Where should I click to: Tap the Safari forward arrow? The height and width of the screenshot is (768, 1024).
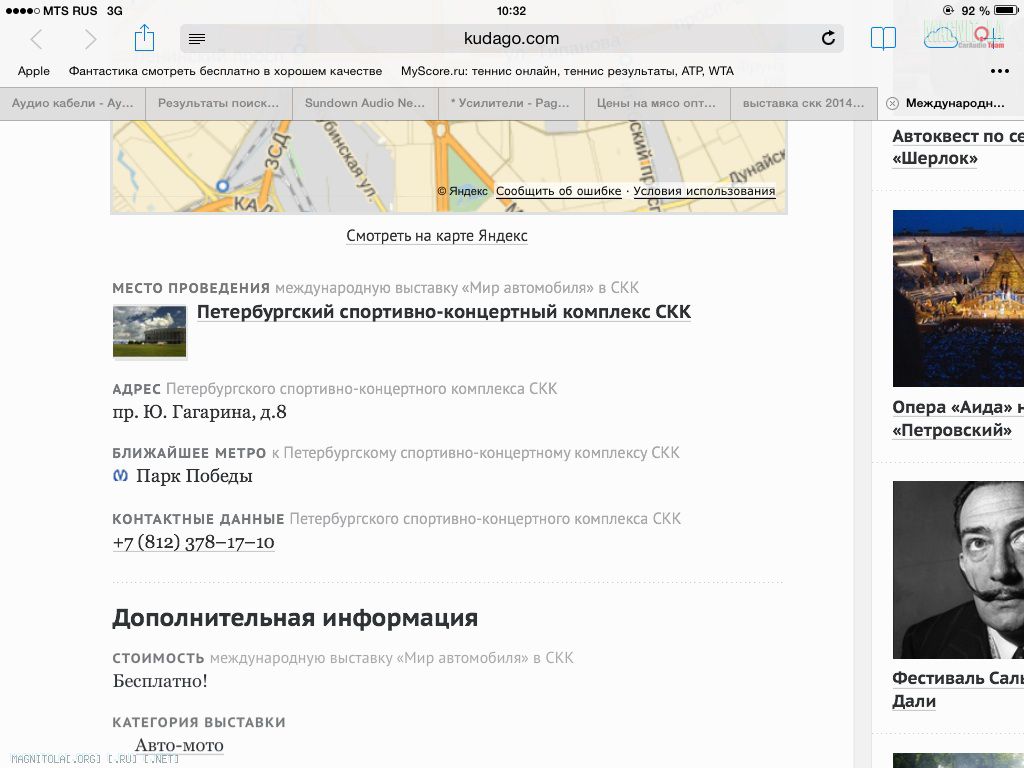[91, 39]
